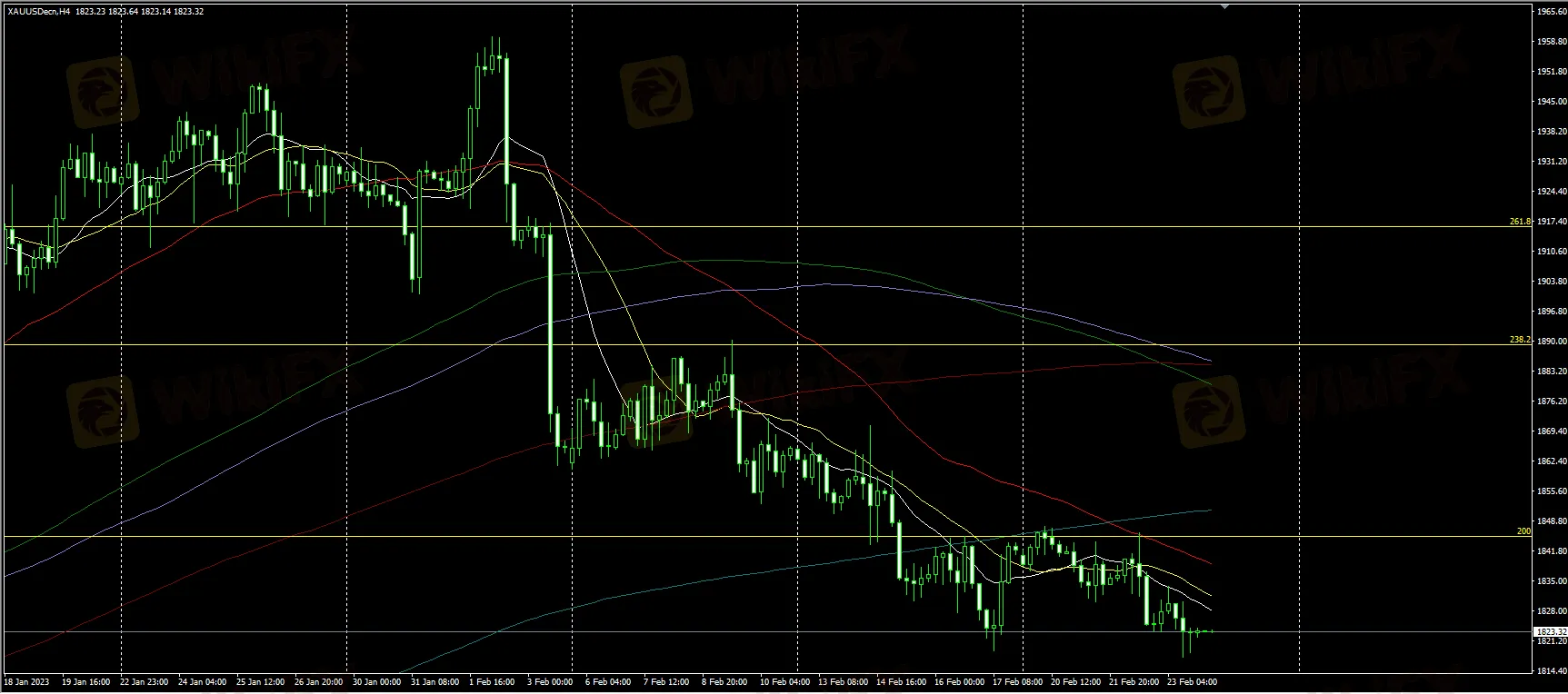The width and height of the screenshot is (1568, 694).
Task: Click price scale value 1835.00
Action: point(1550,580)
